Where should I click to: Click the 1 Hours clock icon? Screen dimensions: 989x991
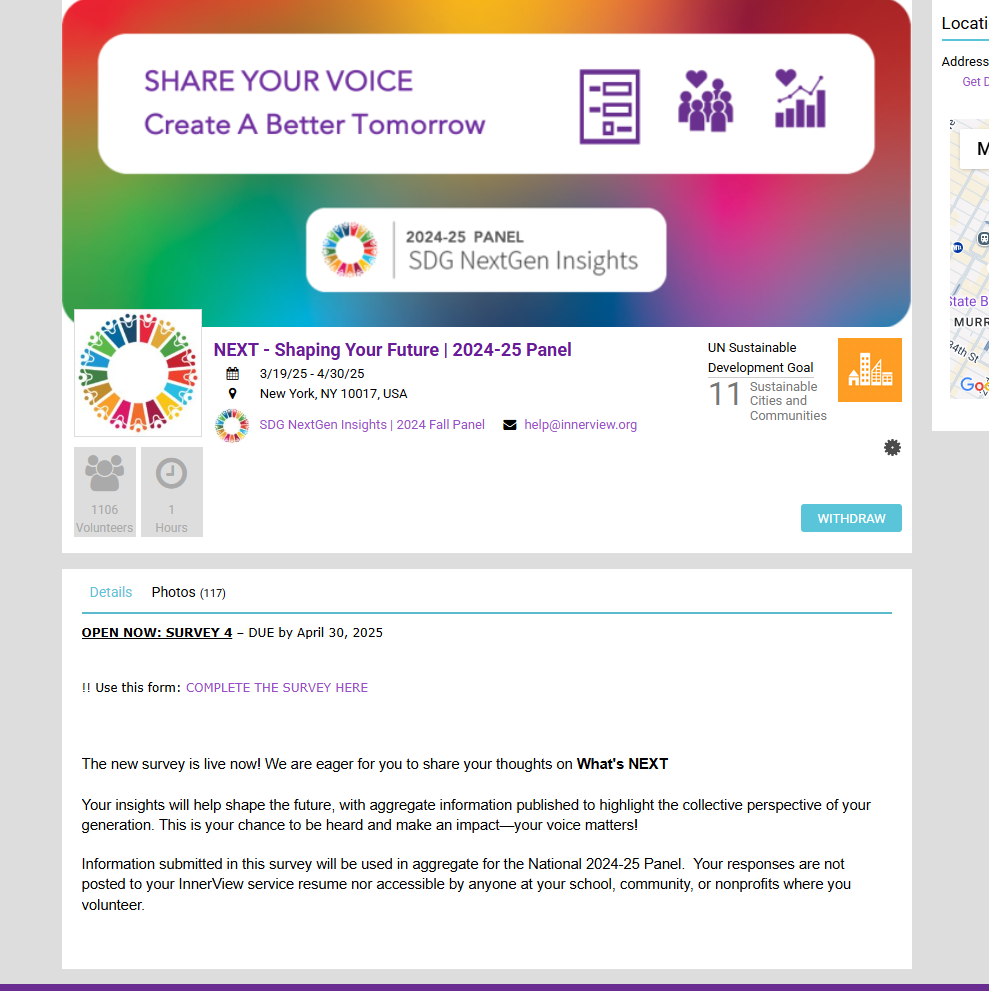[x=171, y=473]
